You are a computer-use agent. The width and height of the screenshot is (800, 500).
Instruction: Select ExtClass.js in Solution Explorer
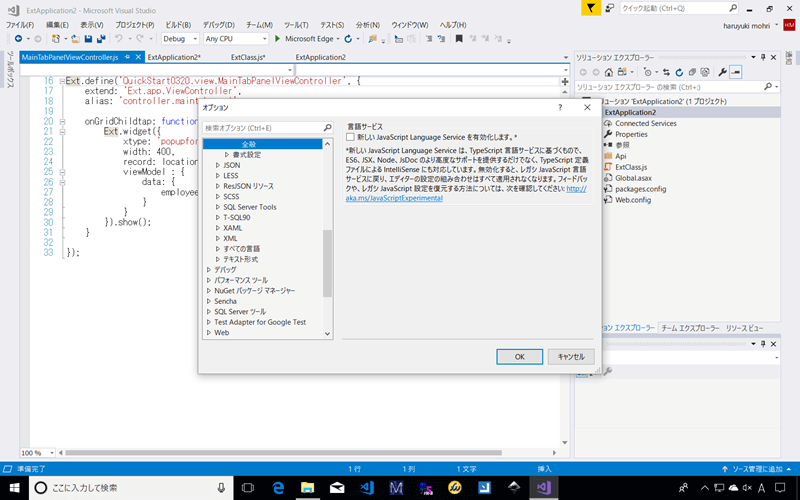(x=631, y=167)
